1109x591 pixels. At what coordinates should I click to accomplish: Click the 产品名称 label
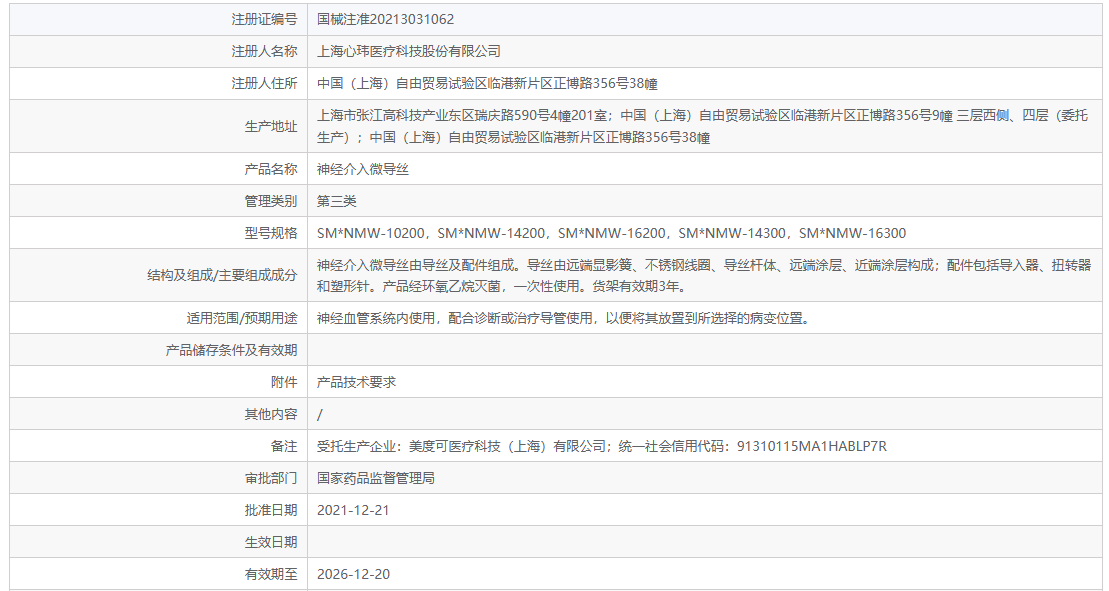[271, 169]
